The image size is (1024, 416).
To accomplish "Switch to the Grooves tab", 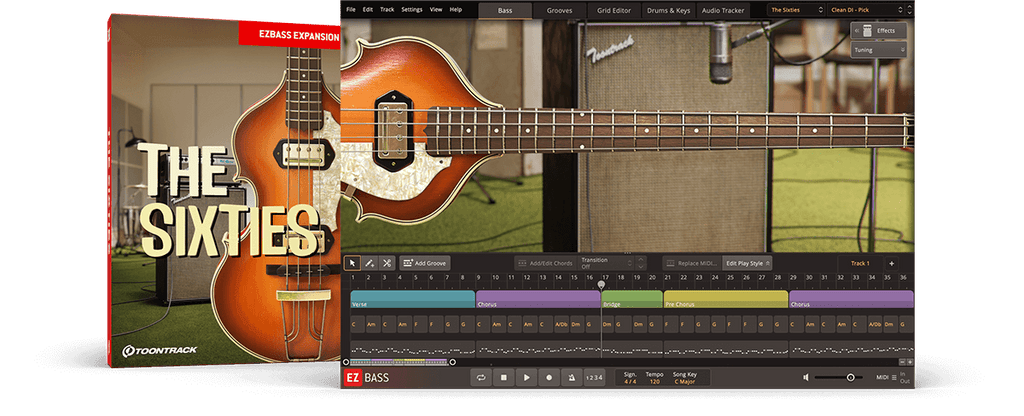I will (x=560, y=10).
